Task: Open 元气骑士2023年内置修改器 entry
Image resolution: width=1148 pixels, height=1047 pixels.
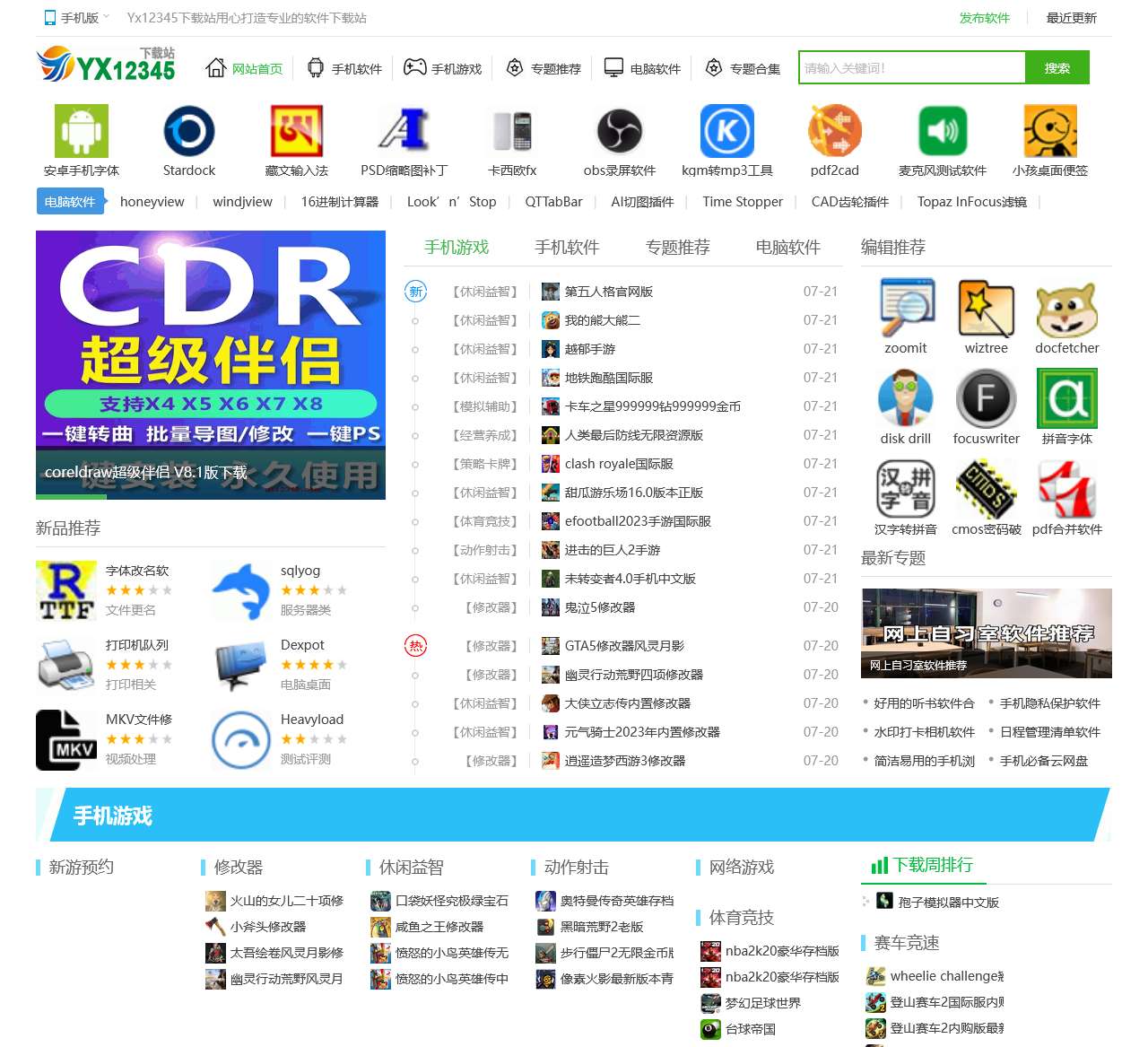Action: [x=642, y=732]
